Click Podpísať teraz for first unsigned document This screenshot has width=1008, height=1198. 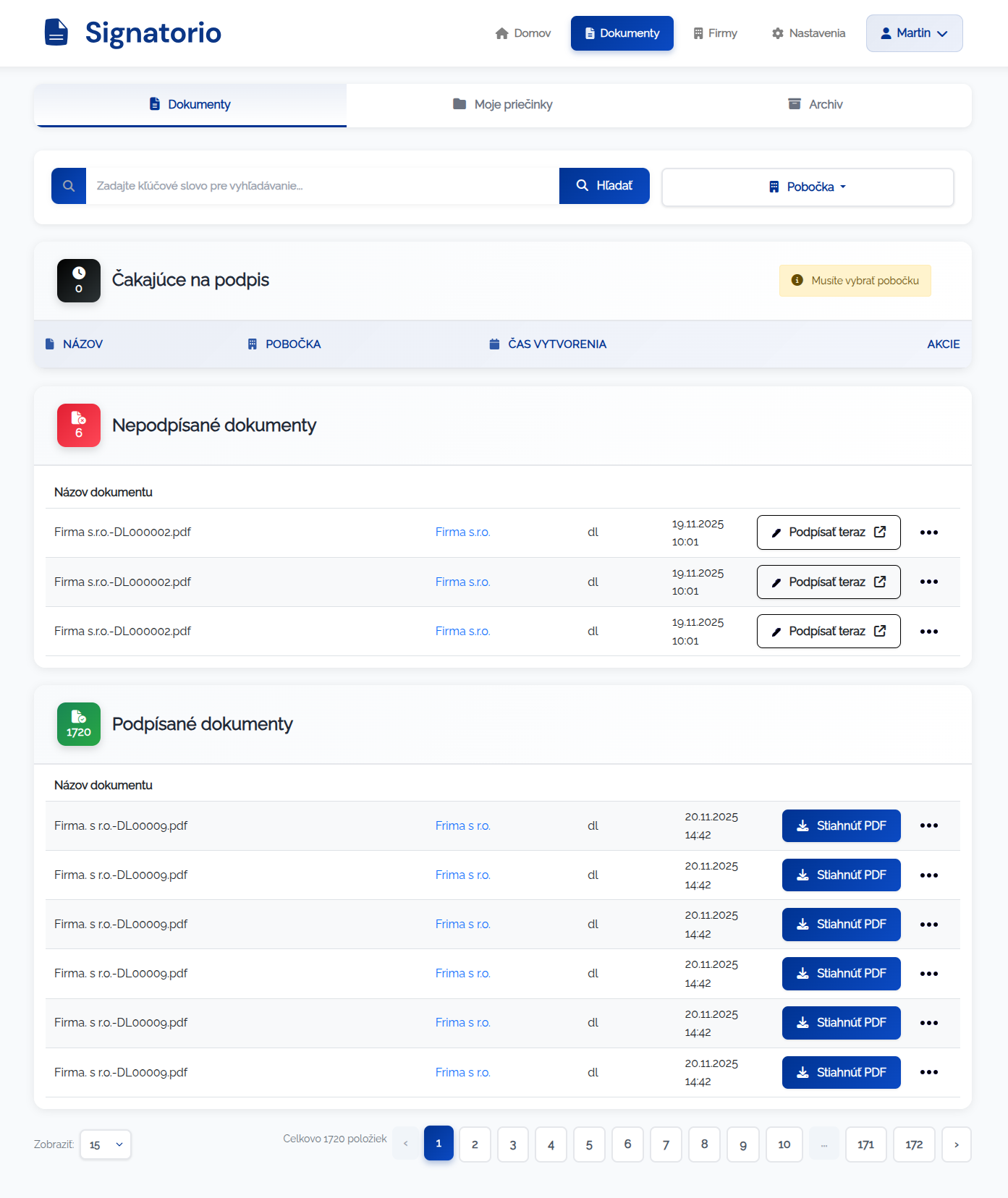tap(829, 532)
